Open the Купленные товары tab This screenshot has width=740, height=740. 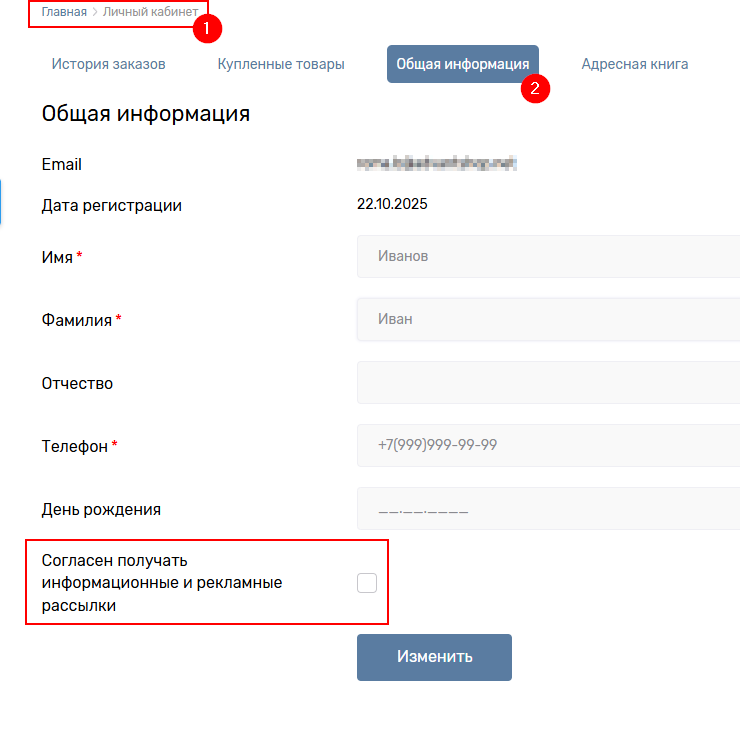pyautogui.click(x=281, y=64)
